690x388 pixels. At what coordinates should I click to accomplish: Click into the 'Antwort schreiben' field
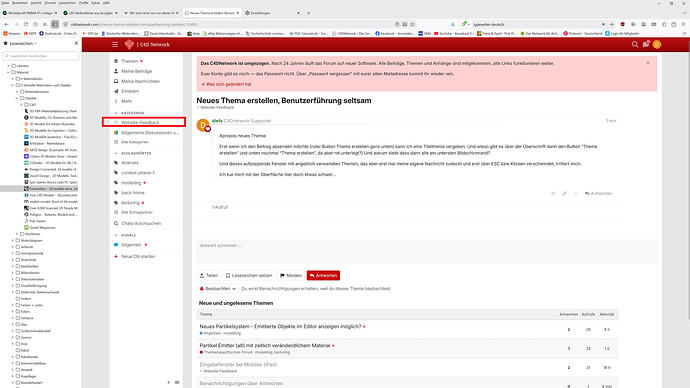tap(427, 252)
